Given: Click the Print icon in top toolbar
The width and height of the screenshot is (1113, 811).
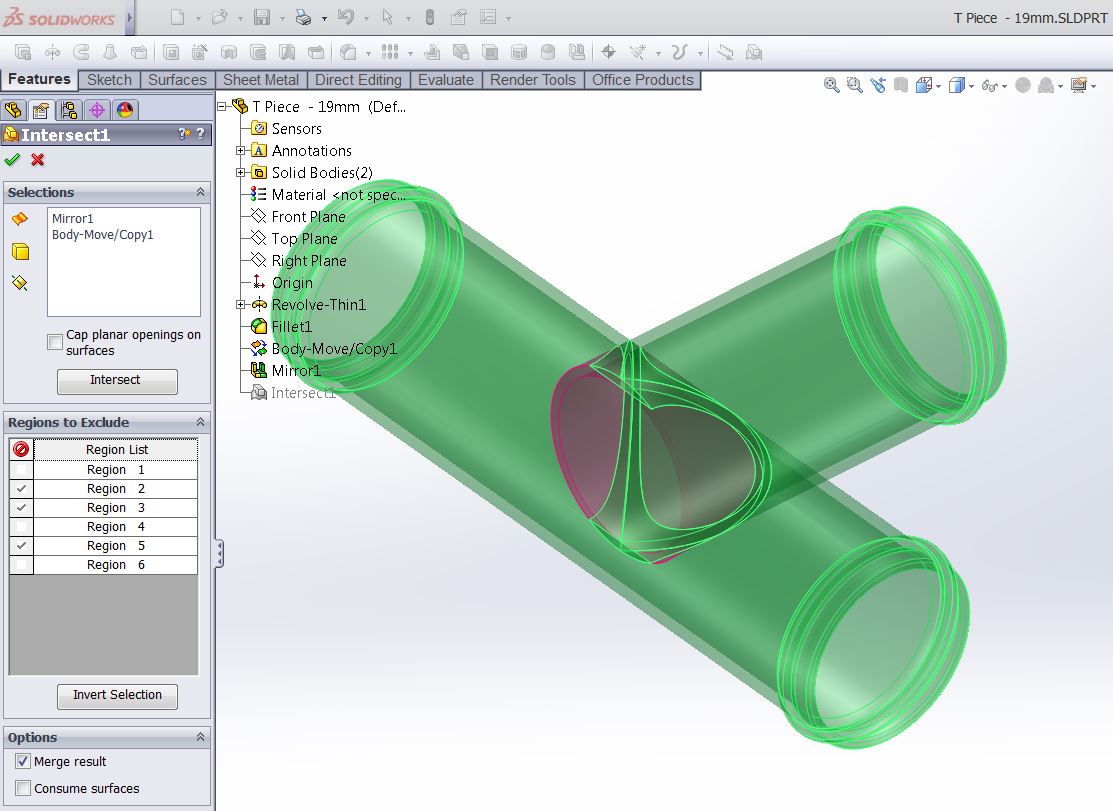Looking at the screenshot, I should (304, 18).
